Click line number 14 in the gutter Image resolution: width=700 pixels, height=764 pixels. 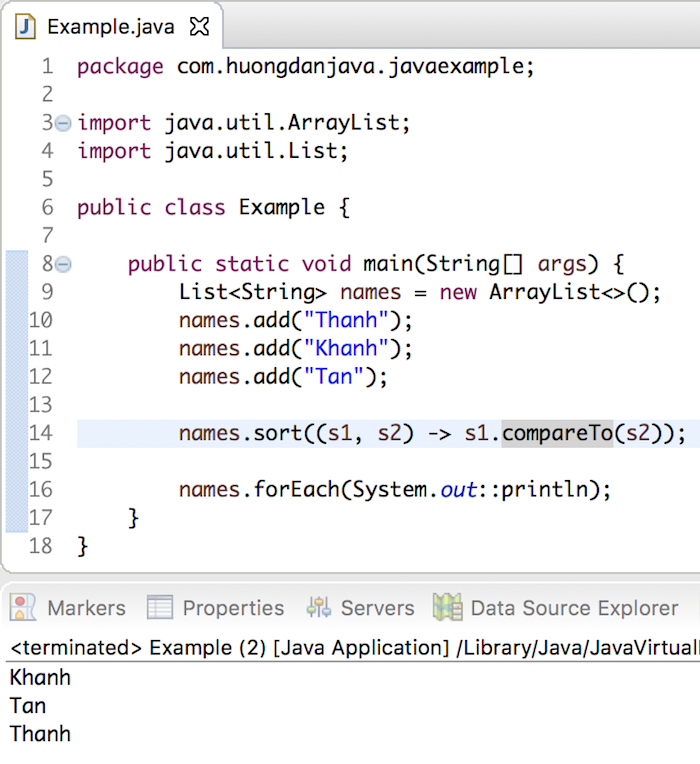[x=41, y=433]
